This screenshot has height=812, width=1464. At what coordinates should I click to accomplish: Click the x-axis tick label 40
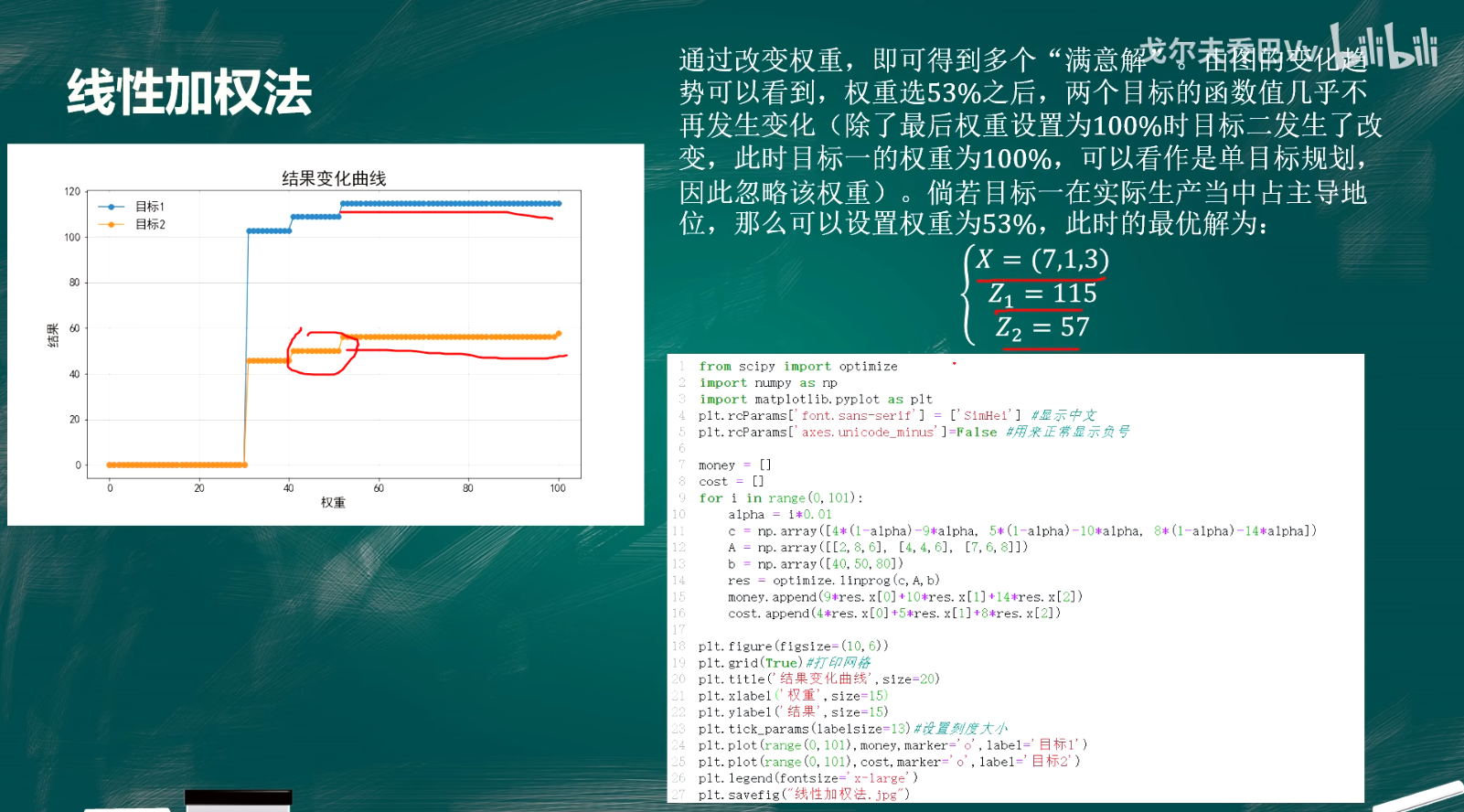tap(289, 487)
